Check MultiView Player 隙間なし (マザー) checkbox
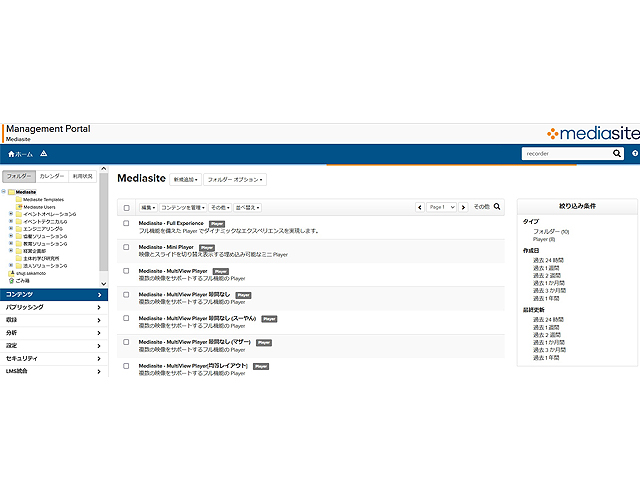640x500 pixels. click(x=126, y=342)
